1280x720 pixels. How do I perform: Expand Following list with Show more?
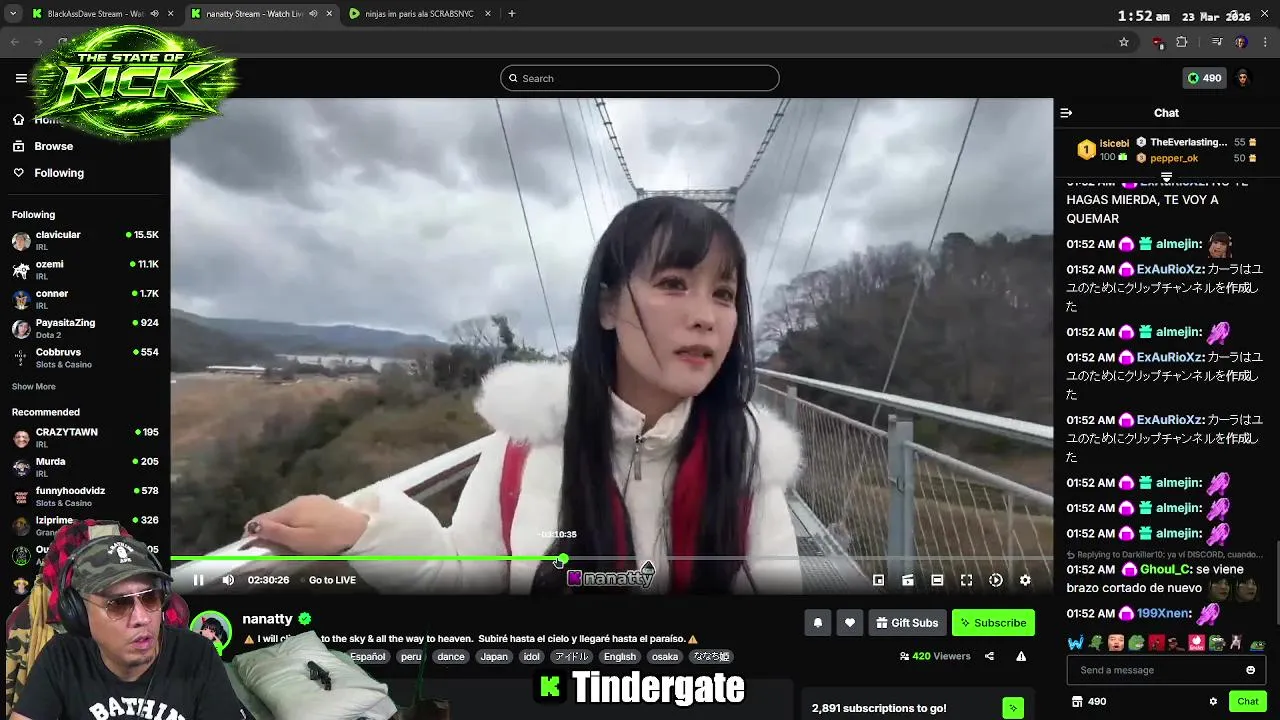34,387
